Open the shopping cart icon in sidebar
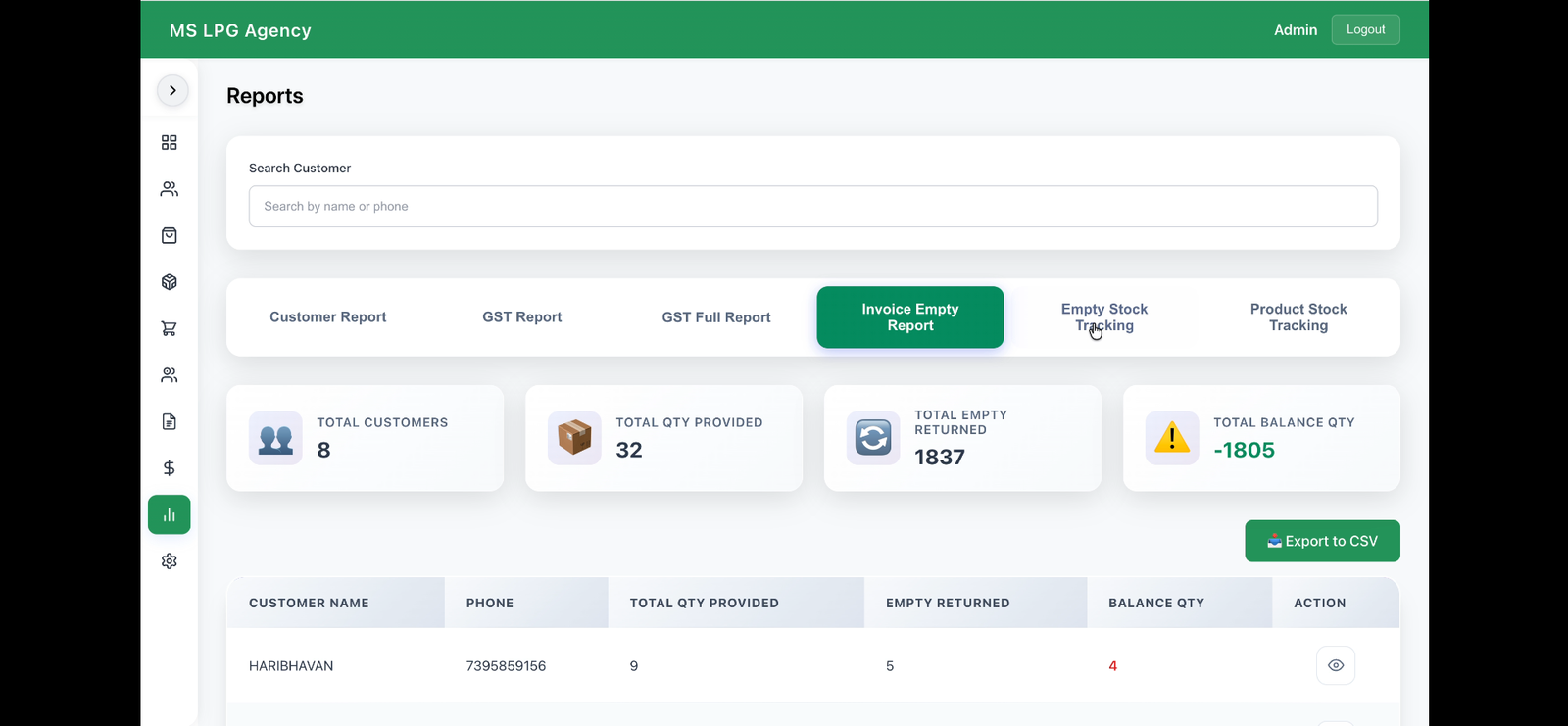Screen dimensions: 1568x726 pyautogui.click(x=169, y=328)
